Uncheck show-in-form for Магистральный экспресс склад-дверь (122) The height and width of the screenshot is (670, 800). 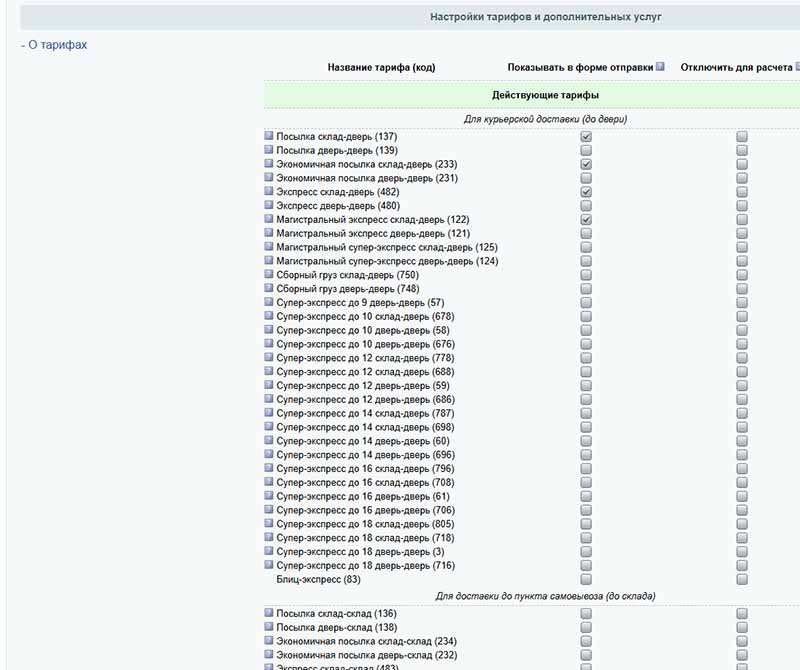point(586,219)
